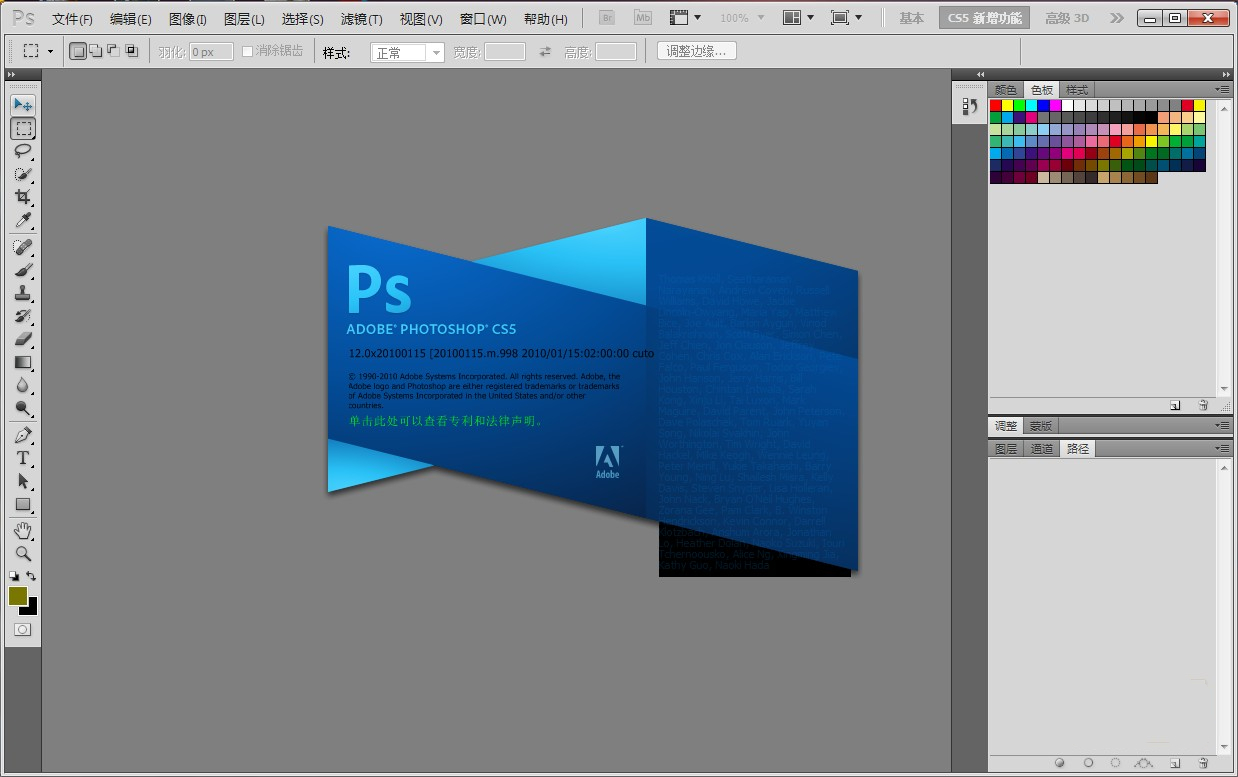The image size is (1238, 777).
Task: Select the Lasso tool
Action: (23, 151)
